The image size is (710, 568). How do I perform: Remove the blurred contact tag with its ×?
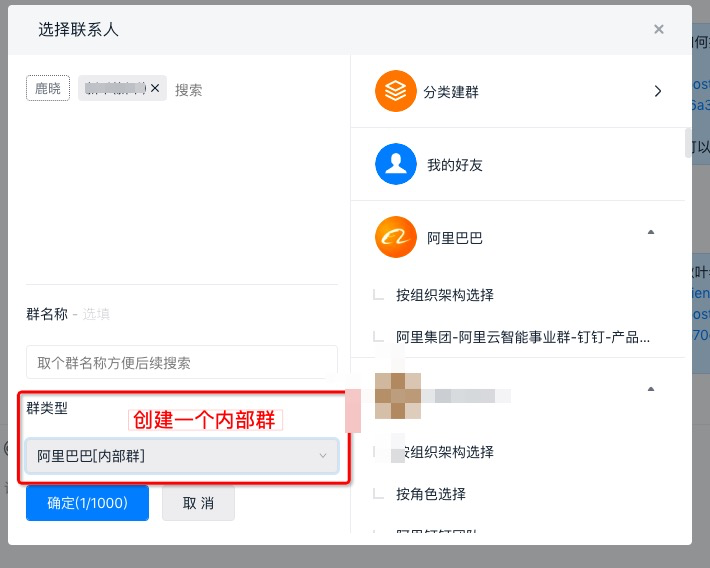[x=155, y=89]
